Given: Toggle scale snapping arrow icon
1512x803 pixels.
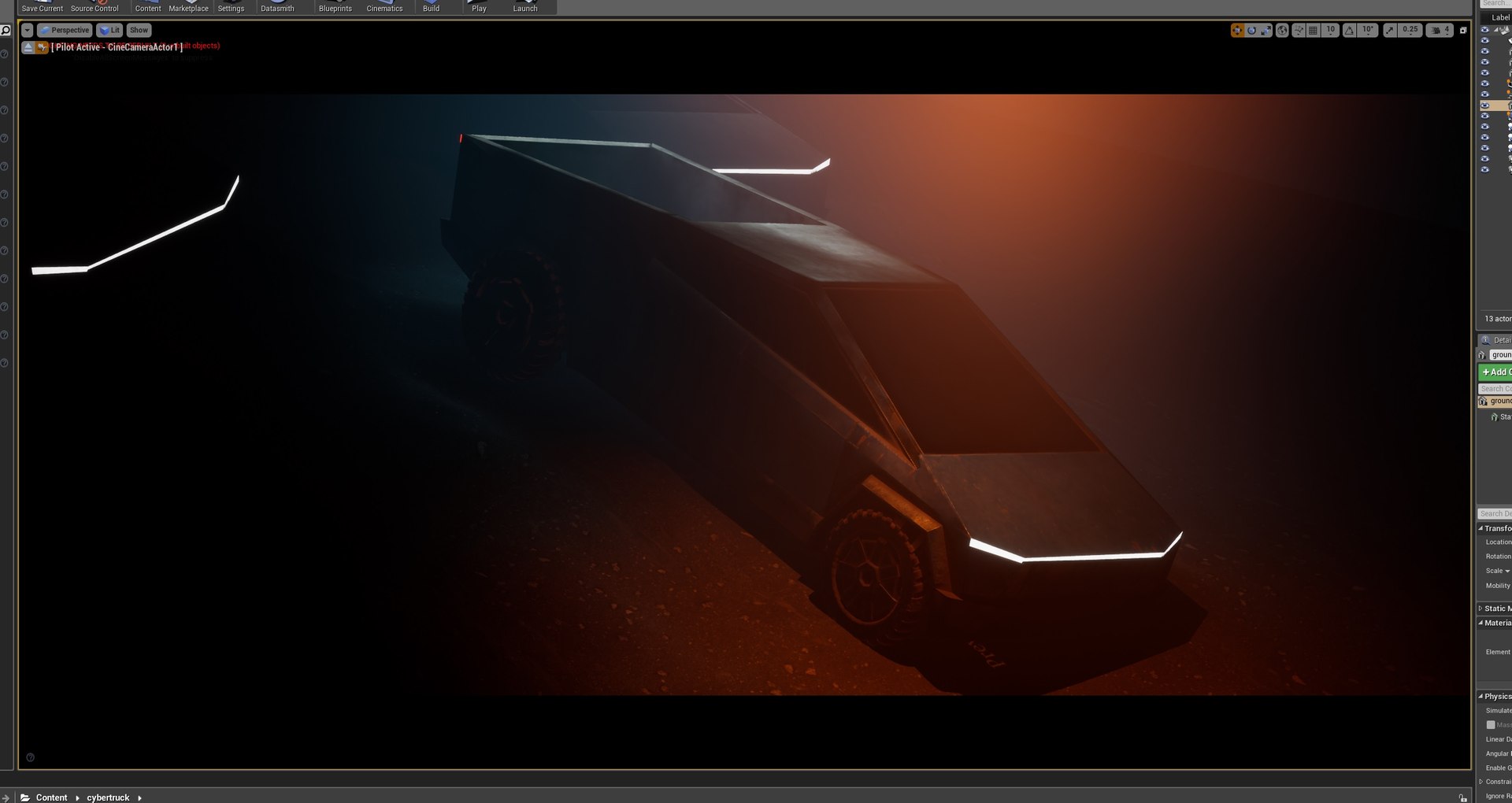Looking at the screenshot, I should tap(1390, 31).
